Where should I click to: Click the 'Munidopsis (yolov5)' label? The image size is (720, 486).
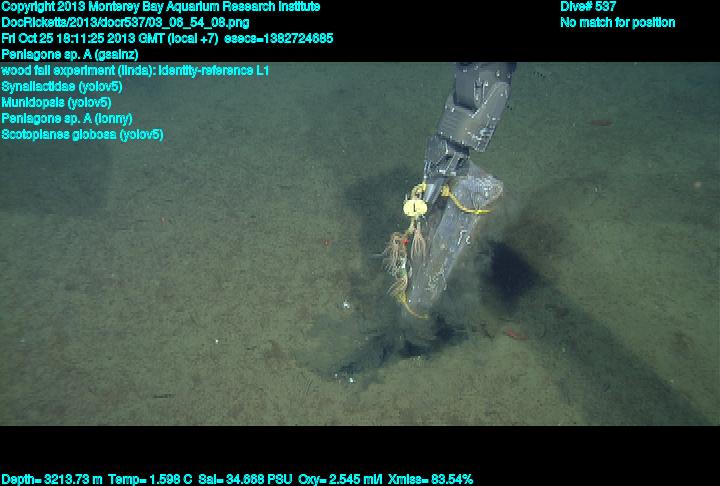(56, 102)
